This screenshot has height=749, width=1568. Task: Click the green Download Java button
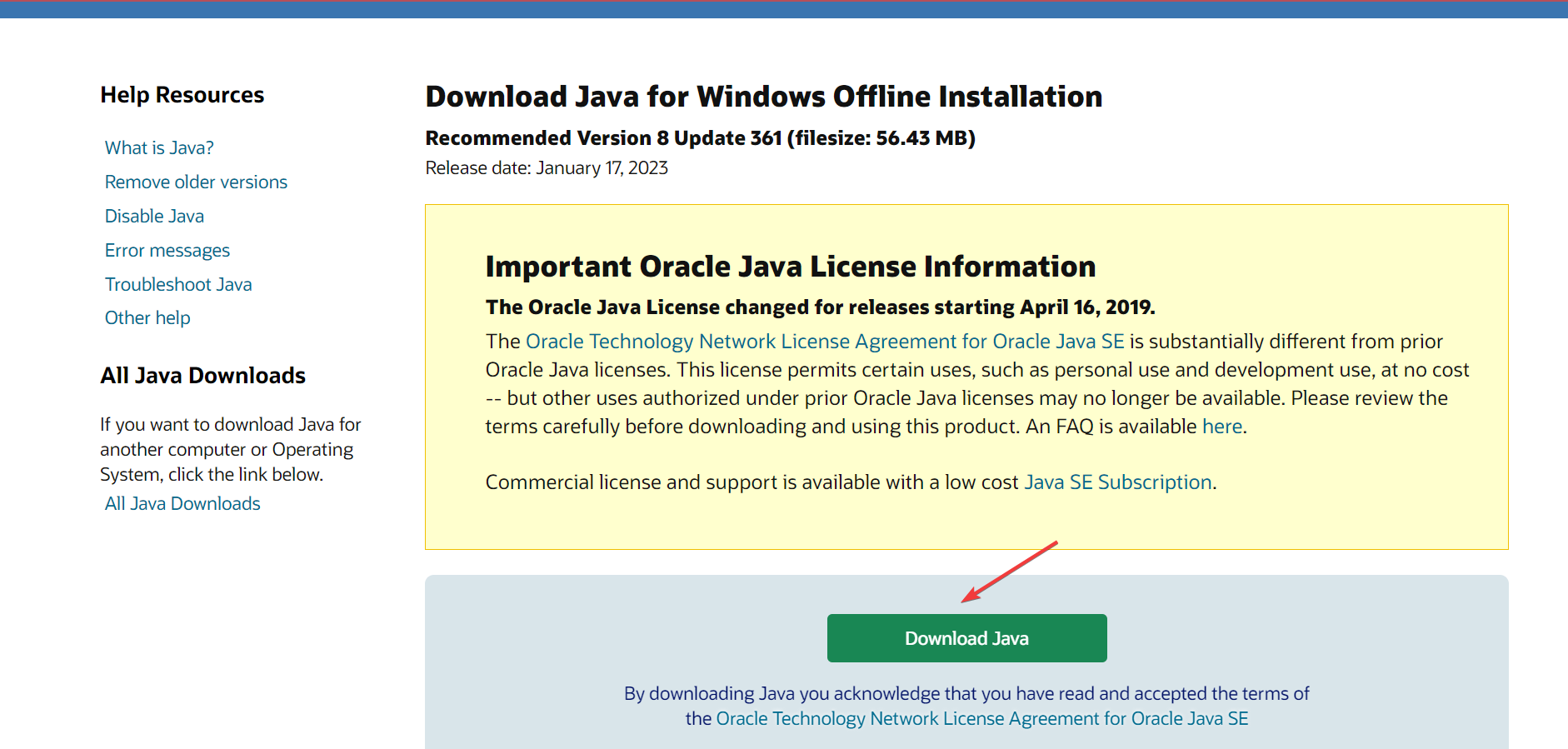coord(966,638)
